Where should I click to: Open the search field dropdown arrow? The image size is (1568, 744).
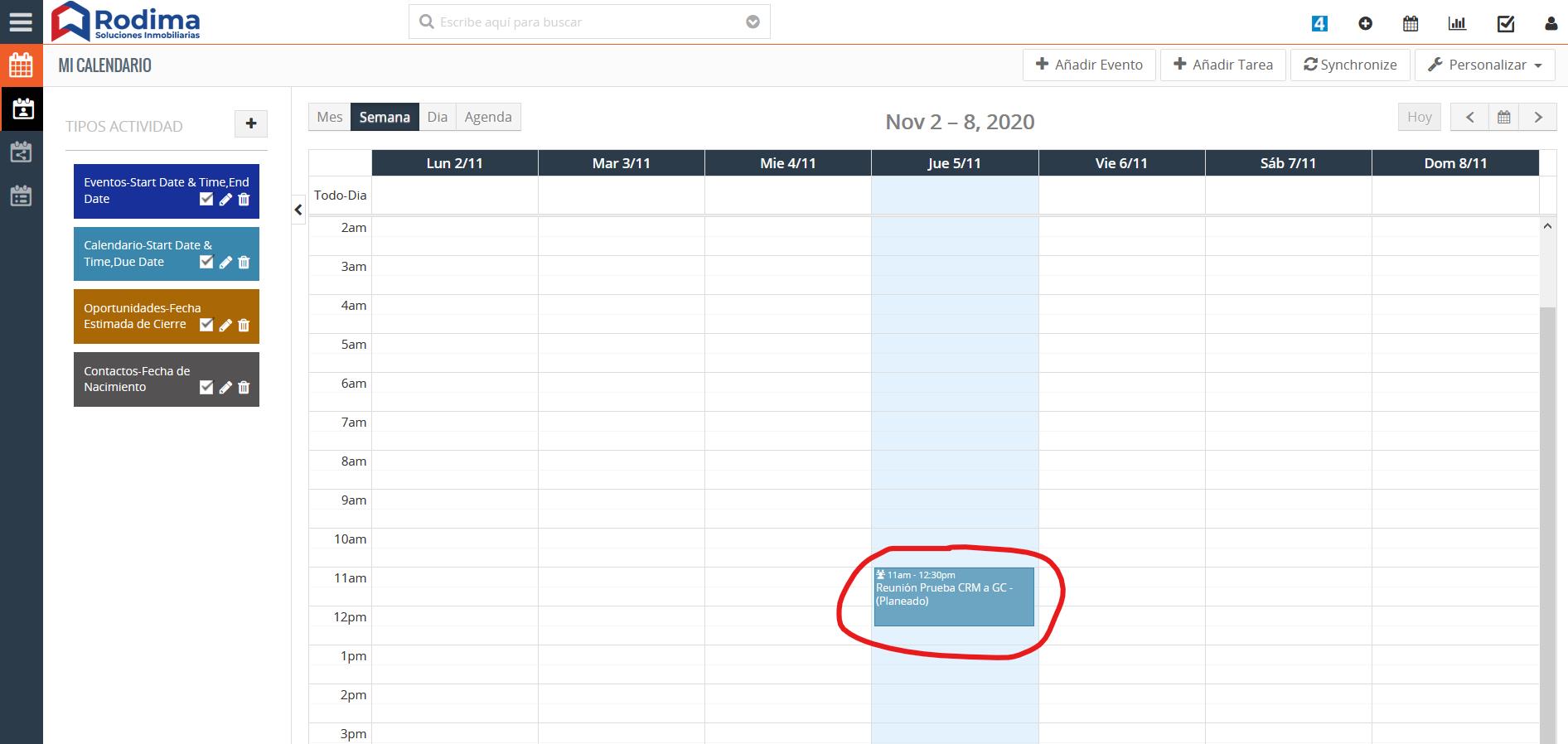(753, 22)
